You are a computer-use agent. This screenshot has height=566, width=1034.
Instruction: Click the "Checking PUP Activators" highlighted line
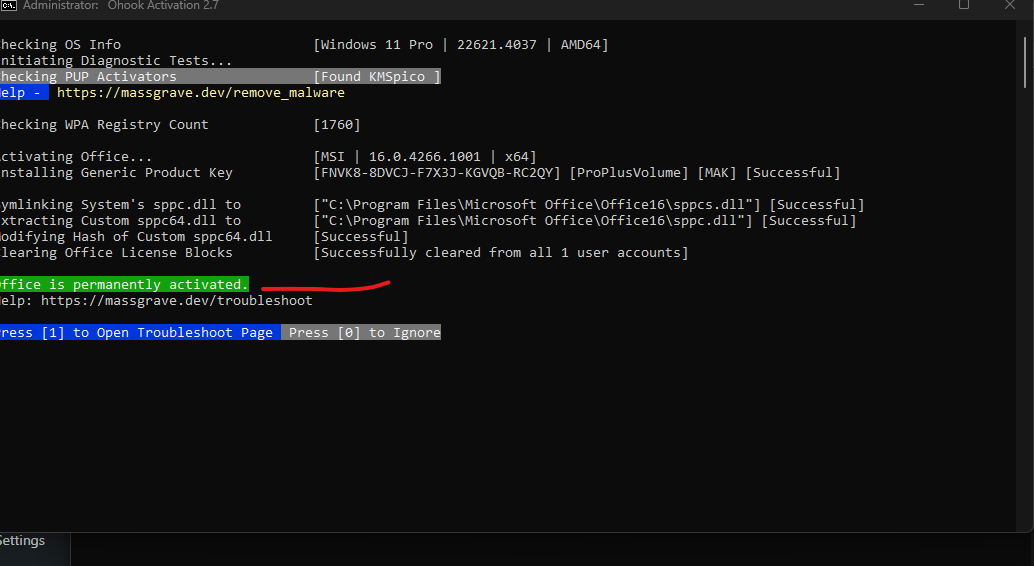tap(88, 77)
